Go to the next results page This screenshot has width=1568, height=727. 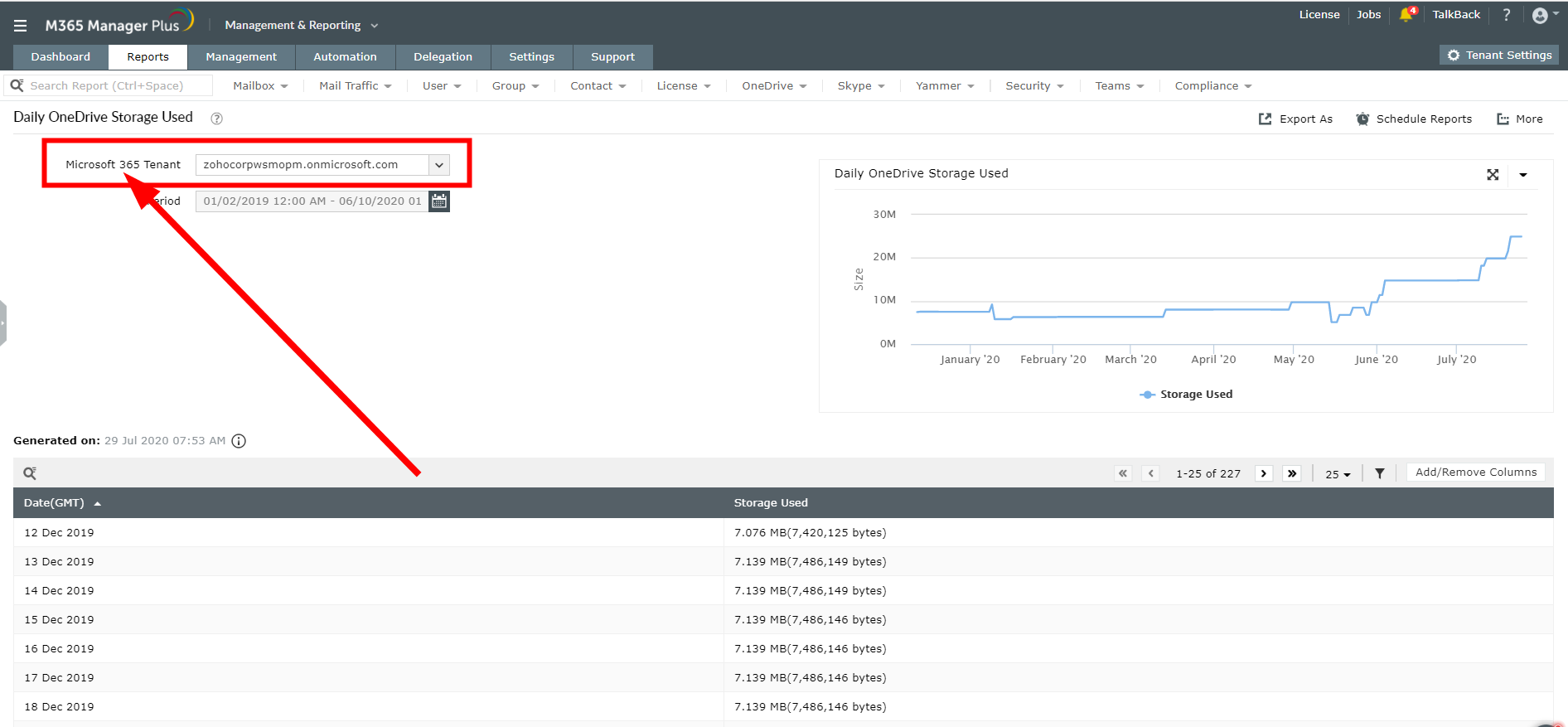coord(1264,473)
